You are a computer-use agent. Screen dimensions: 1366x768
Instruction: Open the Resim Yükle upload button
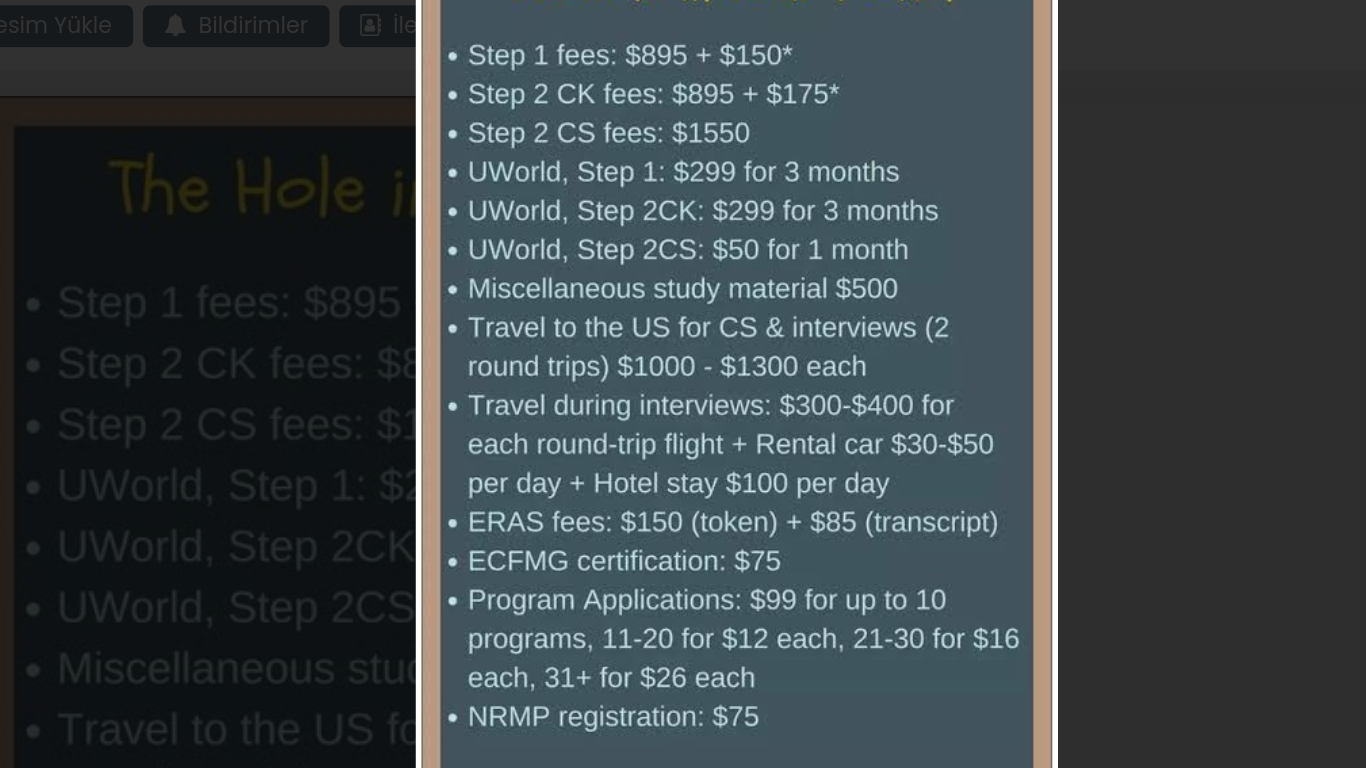[66, 26]
